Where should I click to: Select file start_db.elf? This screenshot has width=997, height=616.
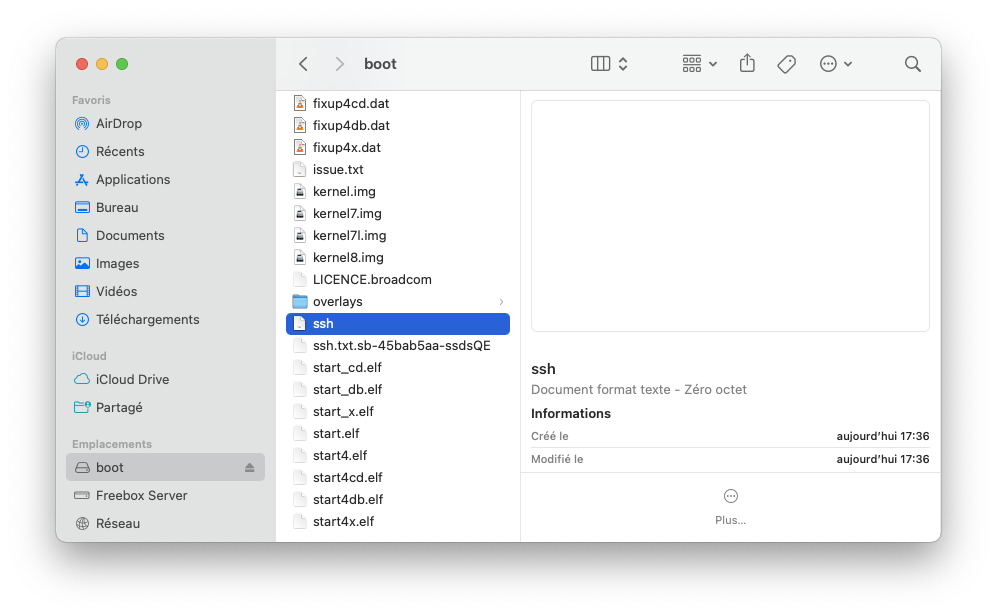(398, 389)
